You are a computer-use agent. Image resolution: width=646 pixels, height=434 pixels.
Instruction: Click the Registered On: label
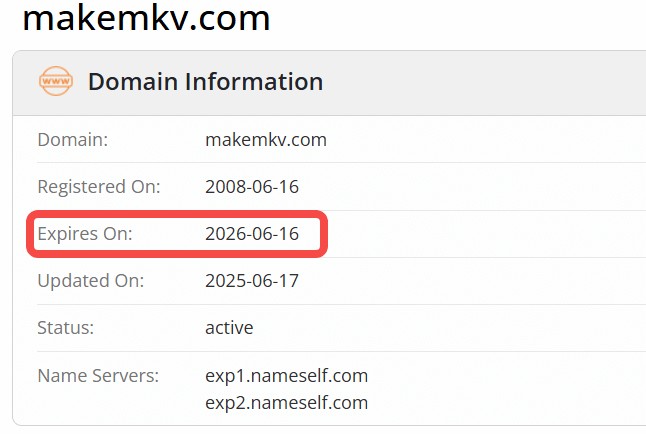99,187
